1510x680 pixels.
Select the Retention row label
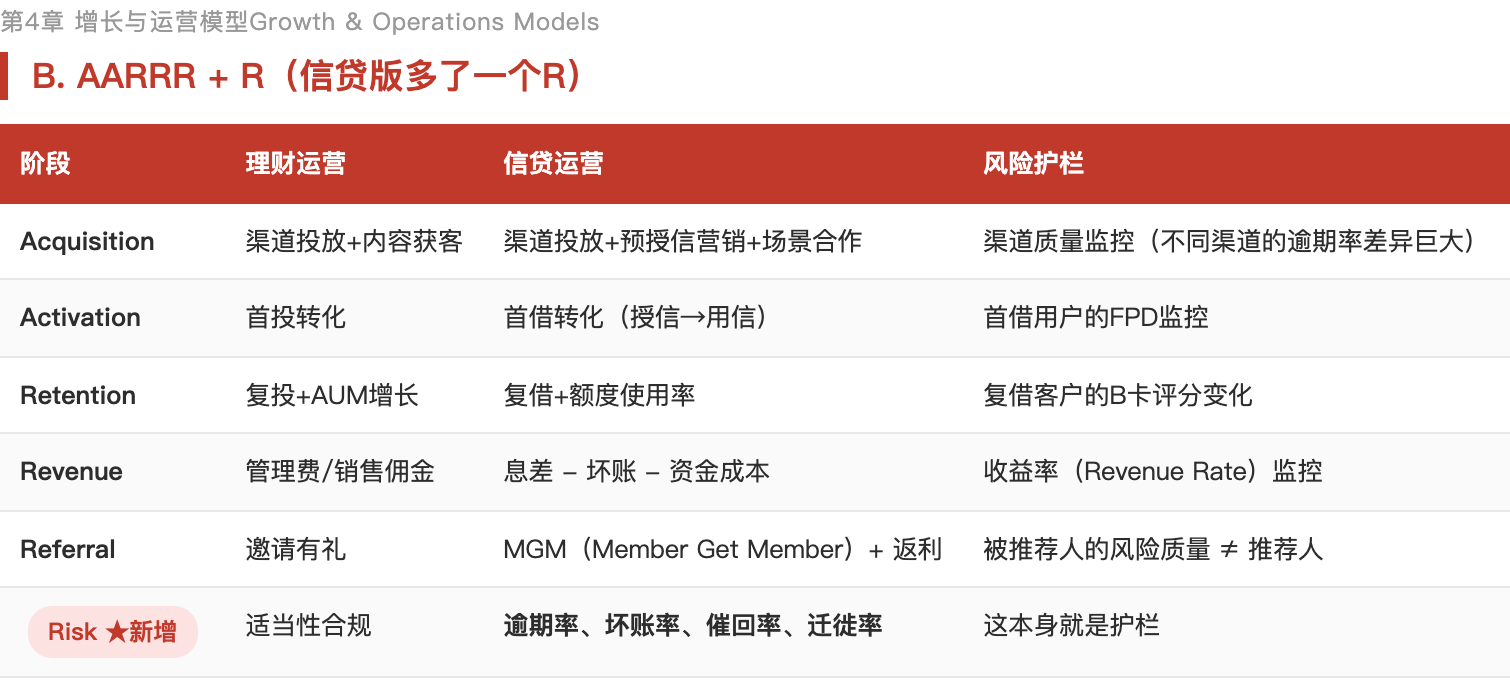tap(78, 395)
